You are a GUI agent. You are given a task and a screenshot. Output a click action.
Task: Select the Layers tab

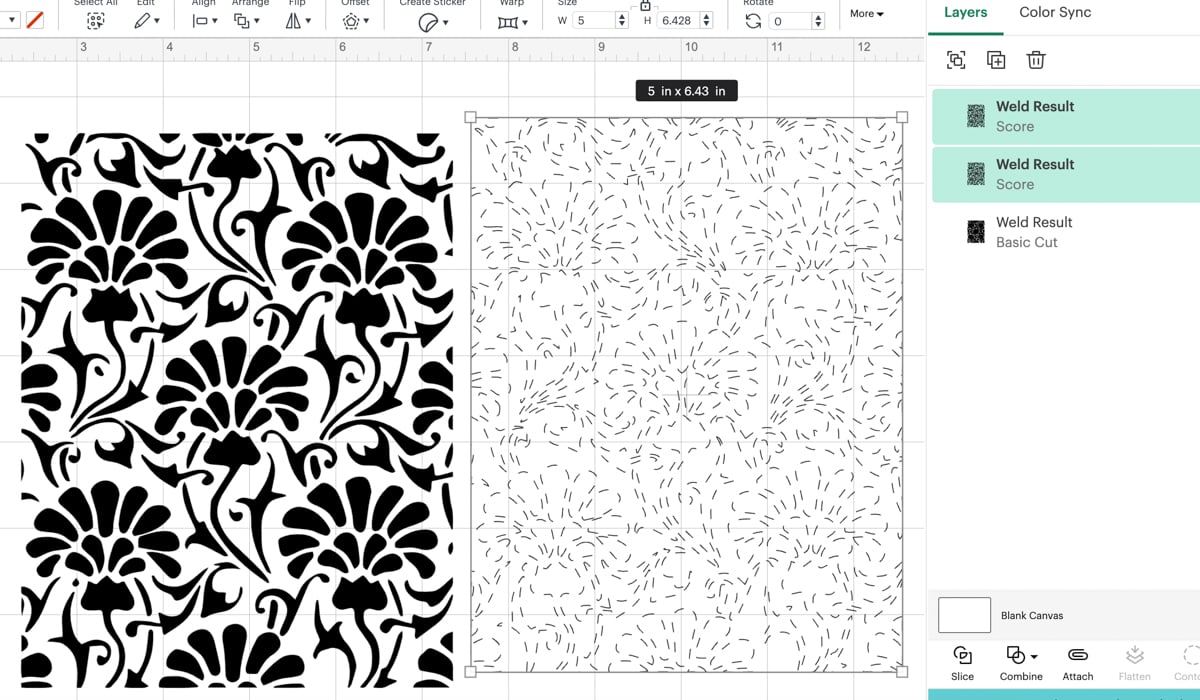[964, 12]
